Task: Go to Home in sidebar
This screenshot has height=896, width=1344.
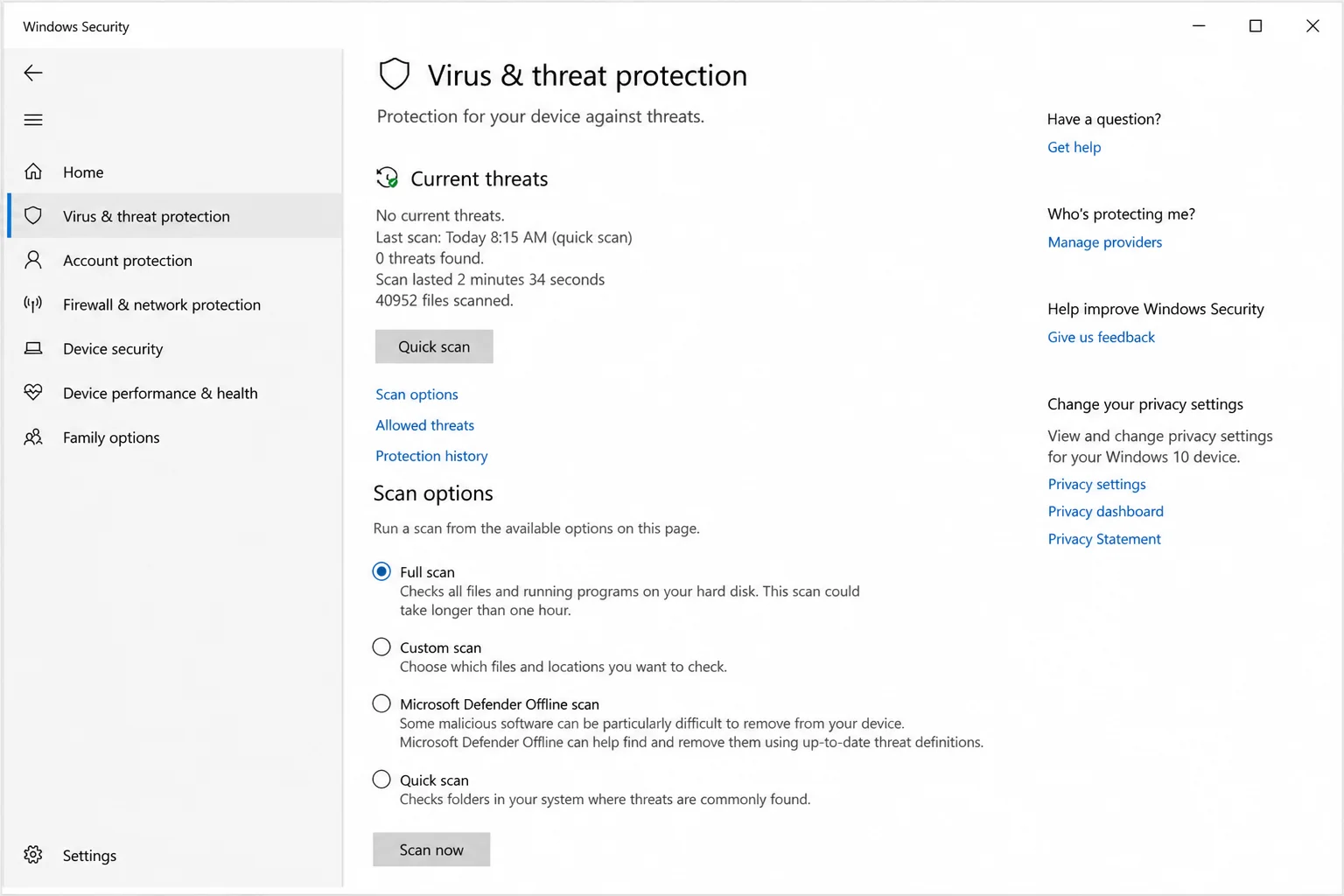Action: point(174,171)
